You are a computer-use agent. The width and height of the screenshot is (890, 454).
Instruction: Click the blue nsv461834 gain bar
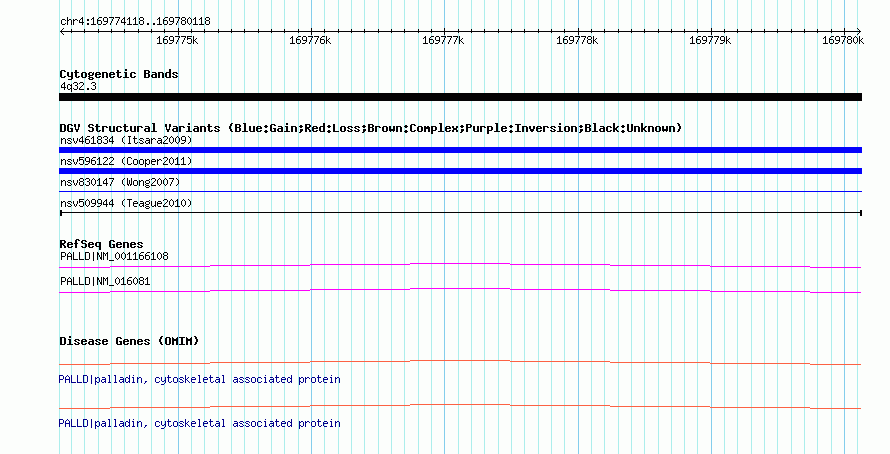pyautogui.click(x=460, y=150)
